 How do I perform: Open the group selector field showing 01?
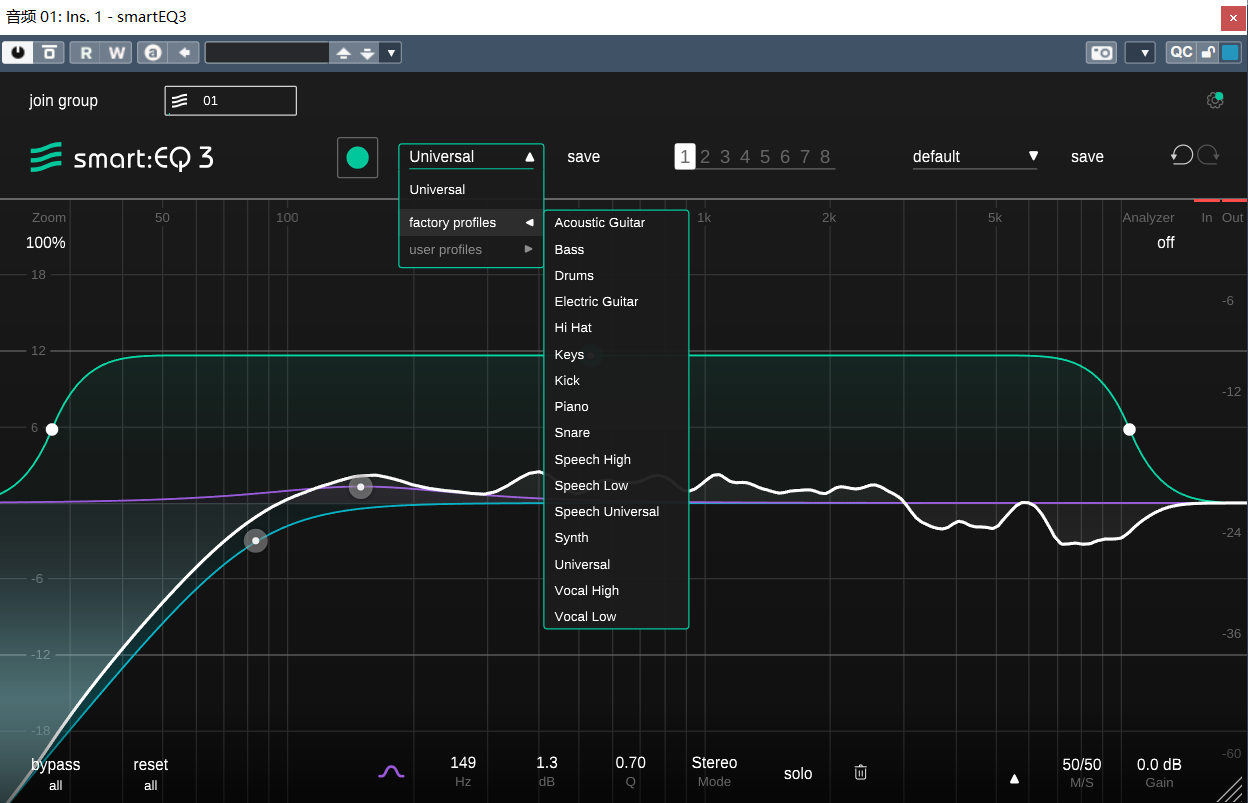231,101
